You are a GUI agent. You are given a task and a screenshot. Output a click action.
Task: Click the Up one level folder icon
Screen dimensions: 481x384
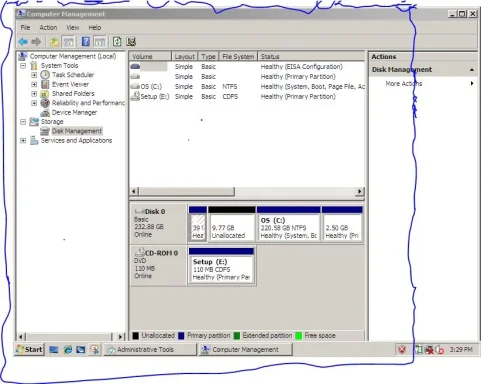click(54, 42)
